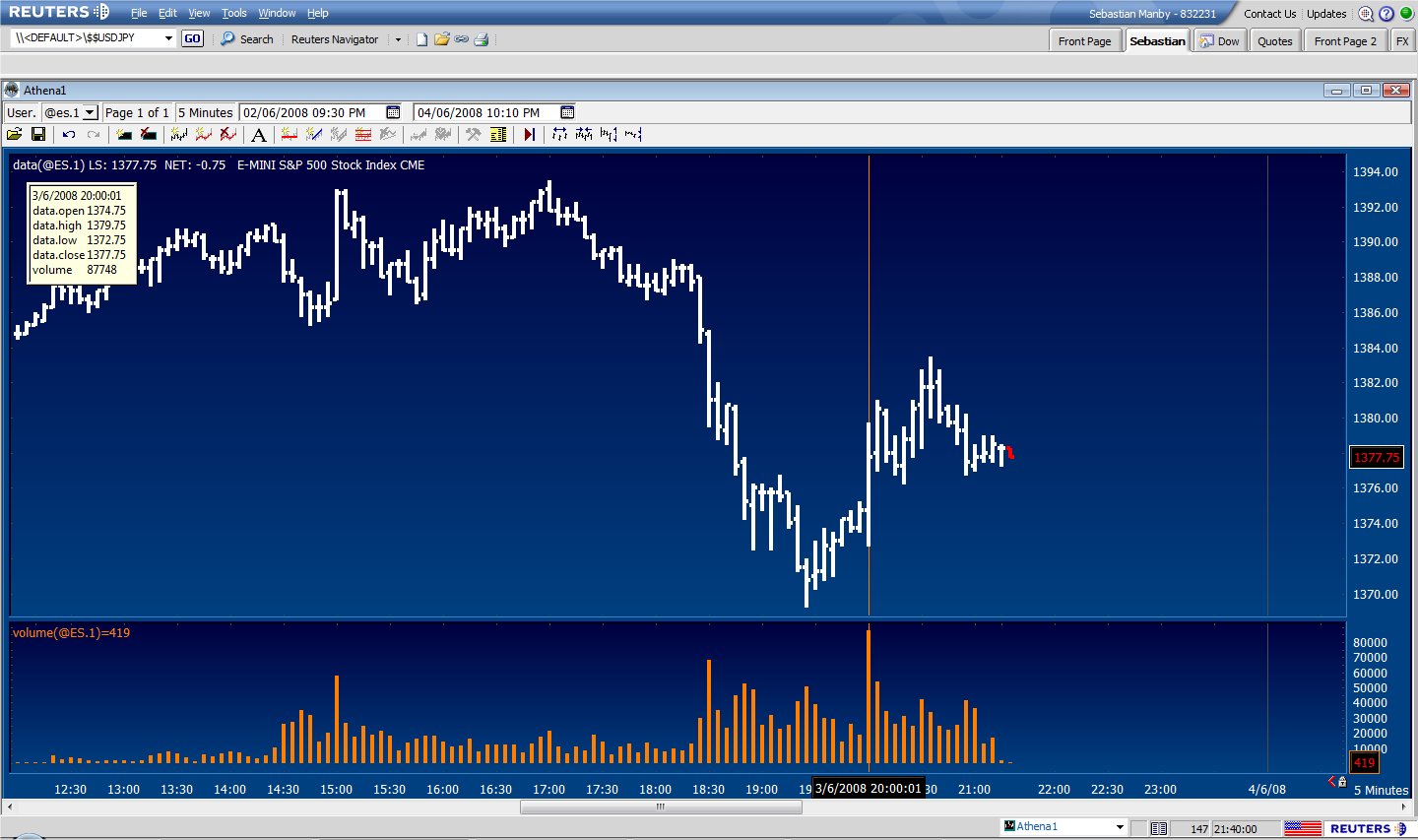This screenshot has width=1418, height=840.
Task: Click the greyed redo arrow icon
Action: point(94,134)
